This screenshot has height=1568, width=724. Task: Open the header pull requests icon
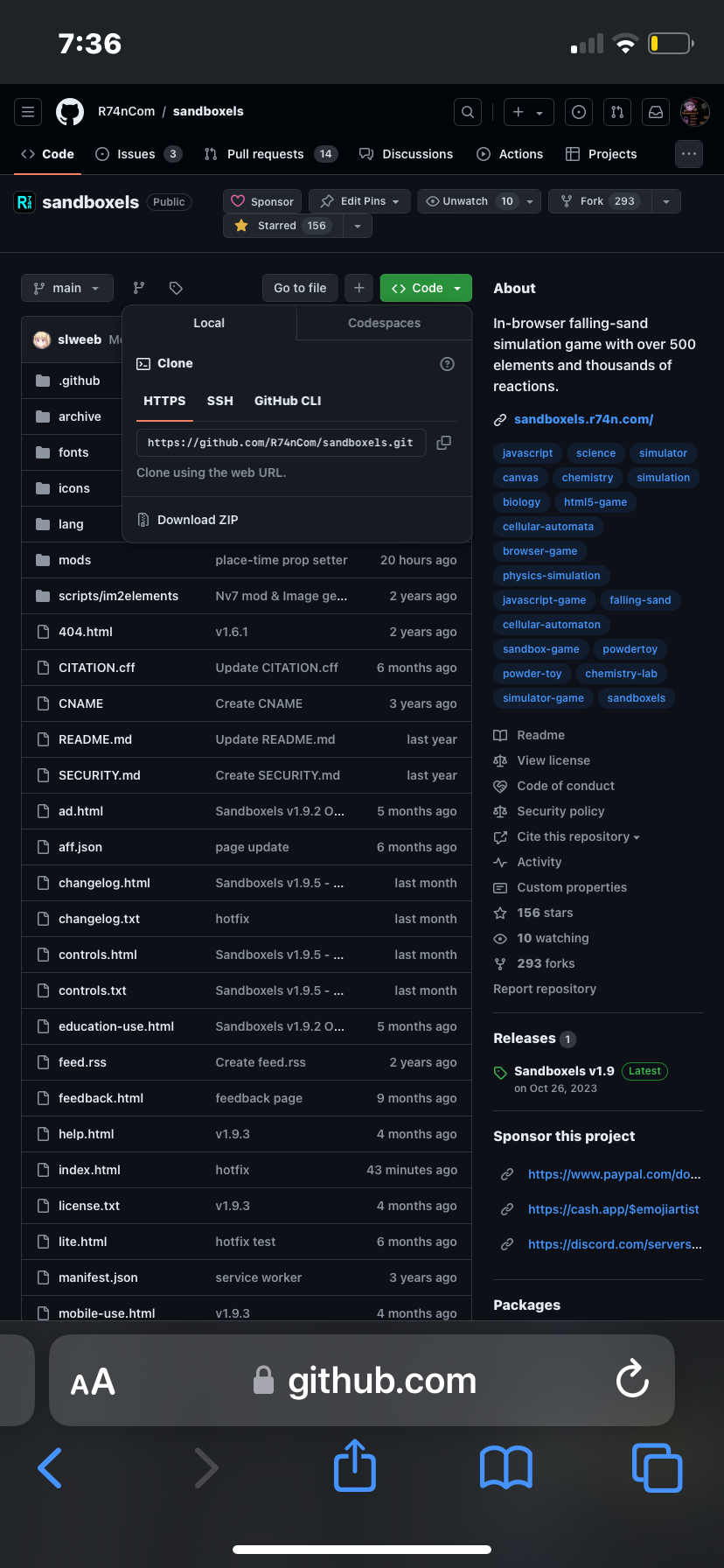(x=617, y=112)
